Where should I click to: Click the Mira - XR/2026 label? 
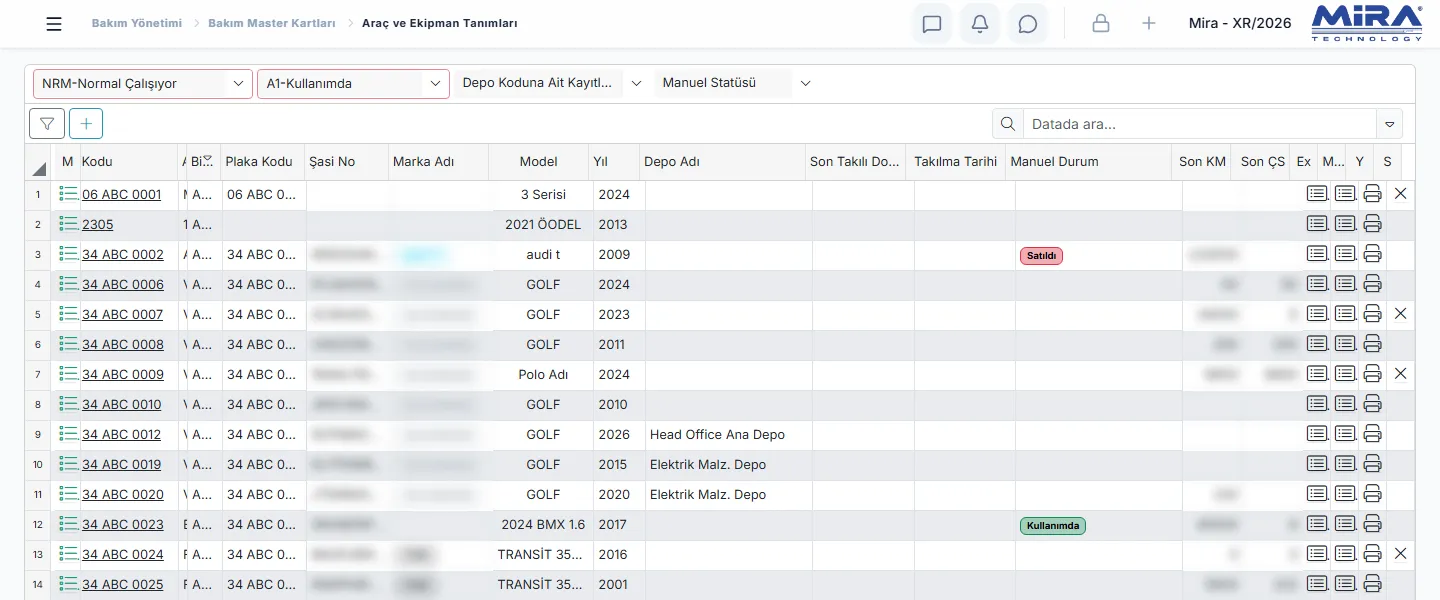point(1240,23)
